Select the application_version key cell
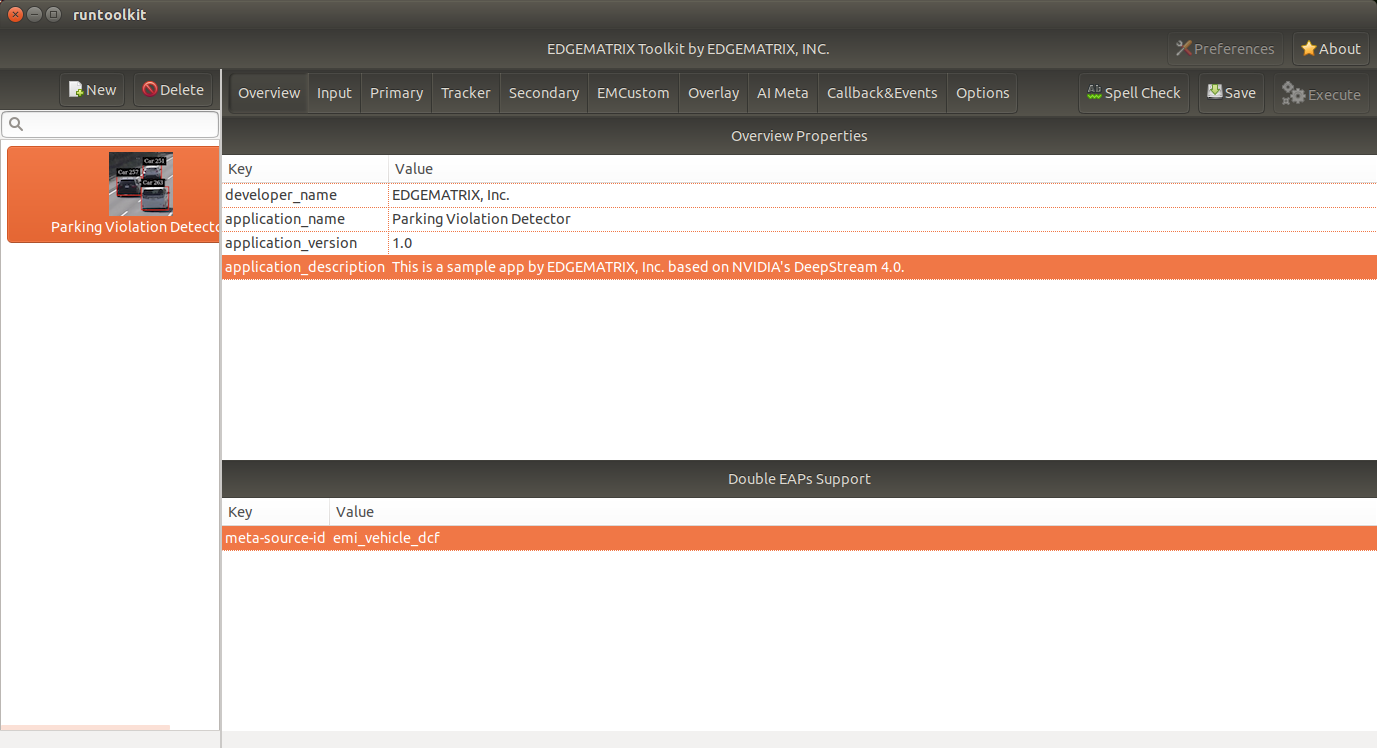The width and height of the screenshot is (1377, 748). pos(305,243)
